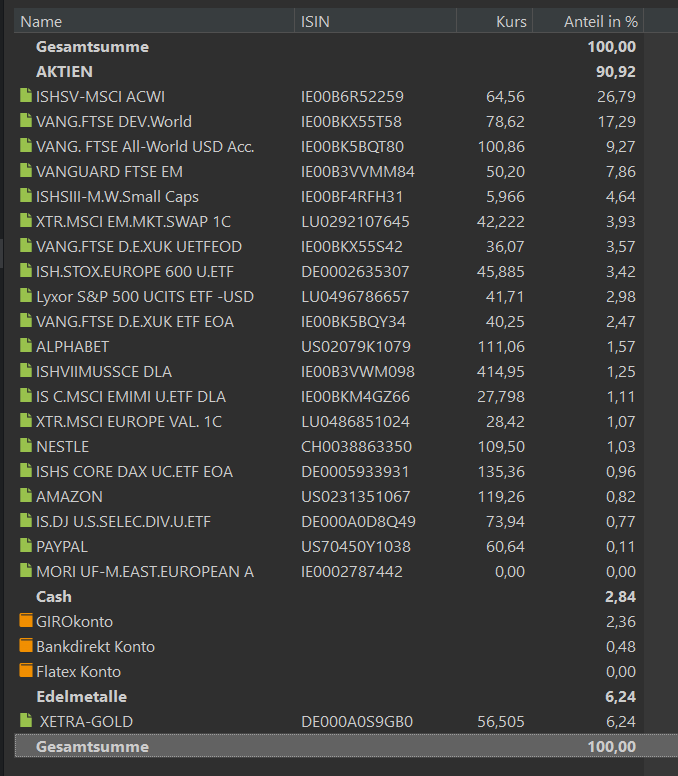
Task: Click the icon next to VANG.FTSE D.E.XUK UETFEOD
Action: click(x=26, y=245)
